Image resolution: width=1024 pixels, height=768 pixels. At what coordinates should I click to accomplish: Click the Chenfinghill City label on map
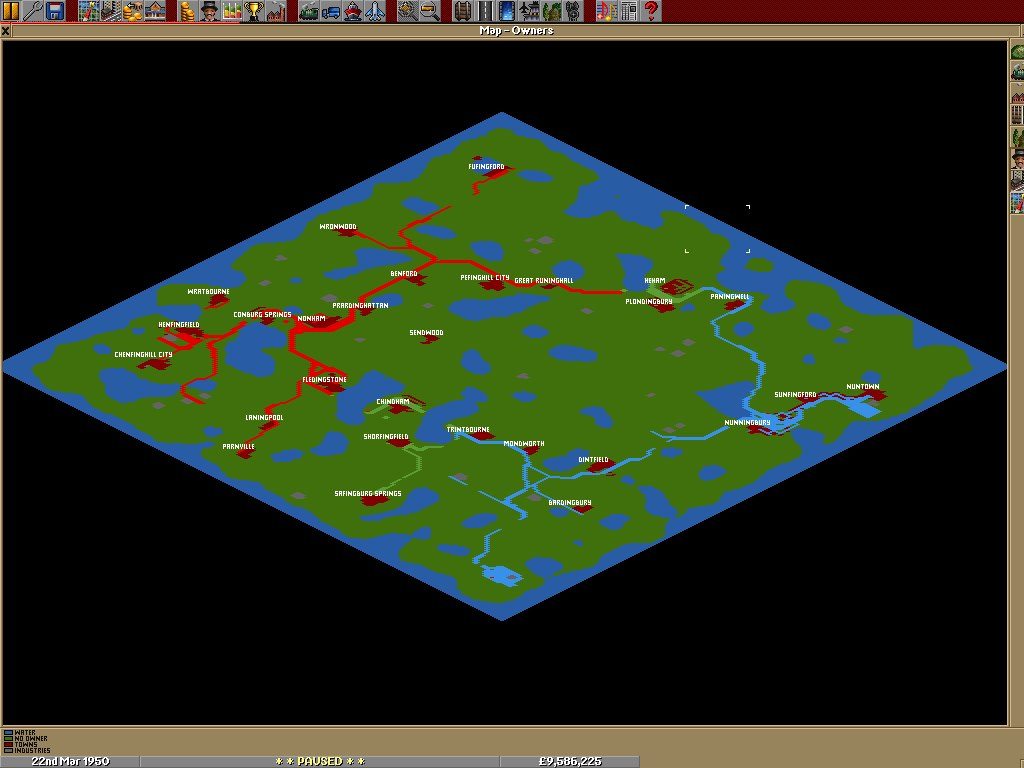[x=144, y=355]
